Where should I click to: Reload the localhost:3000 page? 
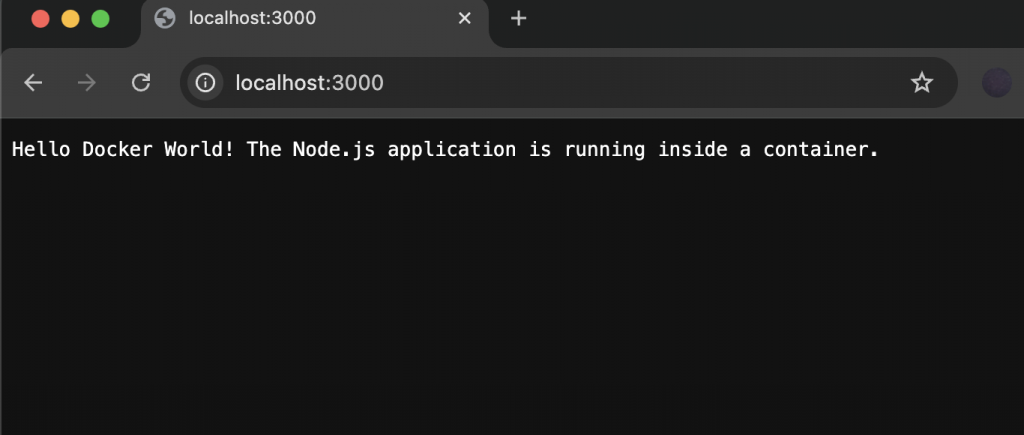(141, 83)
